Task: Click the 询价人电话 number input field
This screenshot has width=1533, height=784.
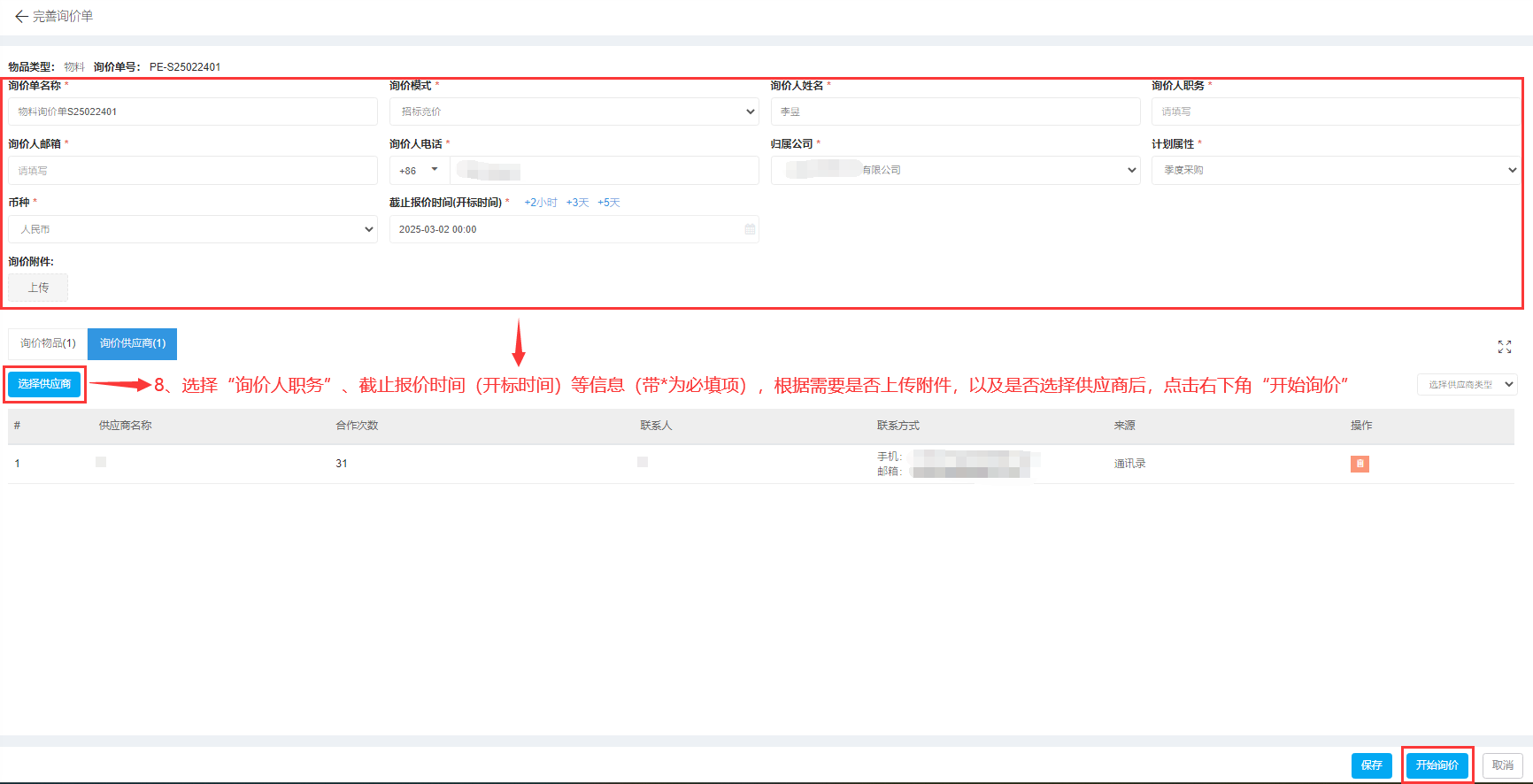Action: [604, 171]
